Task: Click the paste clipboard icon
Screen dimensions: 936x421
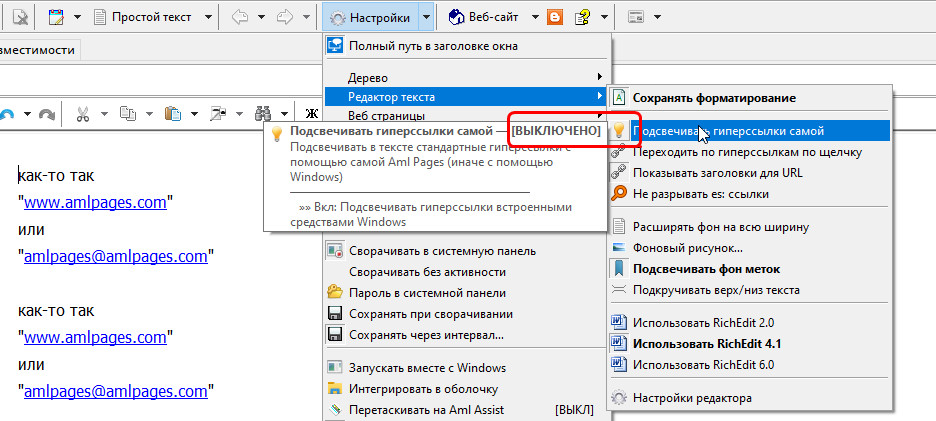Action: [173, 113]
